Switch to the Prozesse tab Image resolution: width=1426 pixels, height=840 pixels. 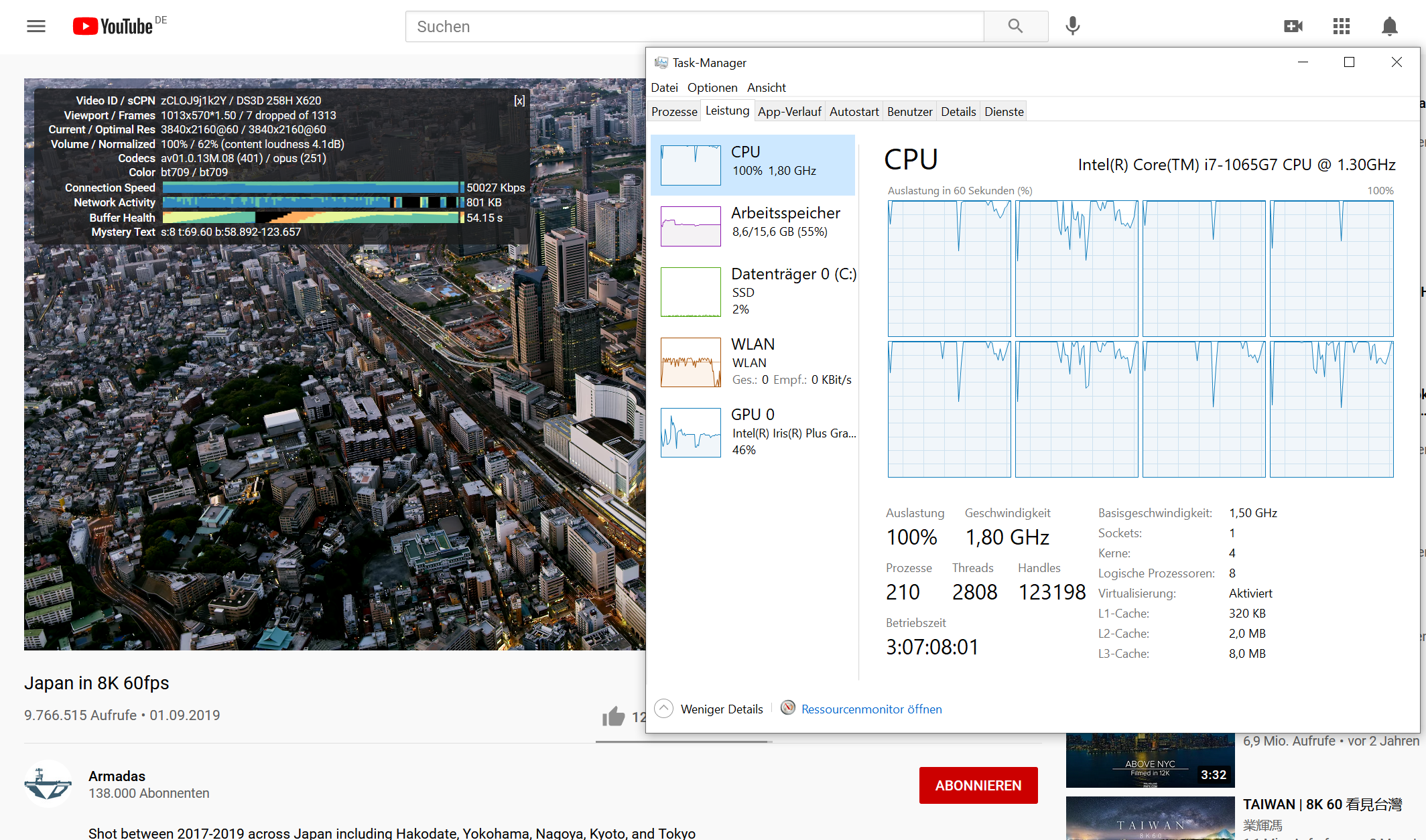(x=674, y=112)
